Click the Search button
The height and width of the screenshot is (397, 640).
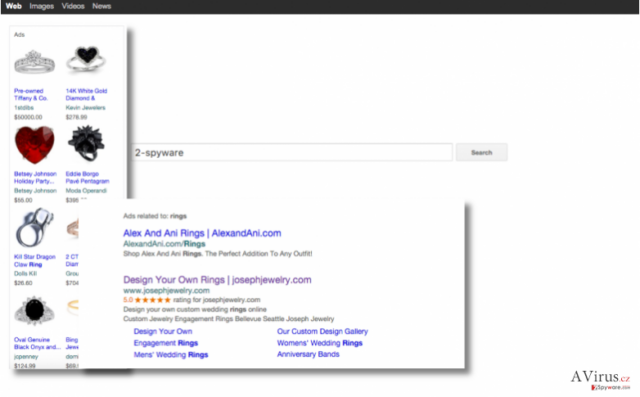pyautogui.click(x=482, y=152)
